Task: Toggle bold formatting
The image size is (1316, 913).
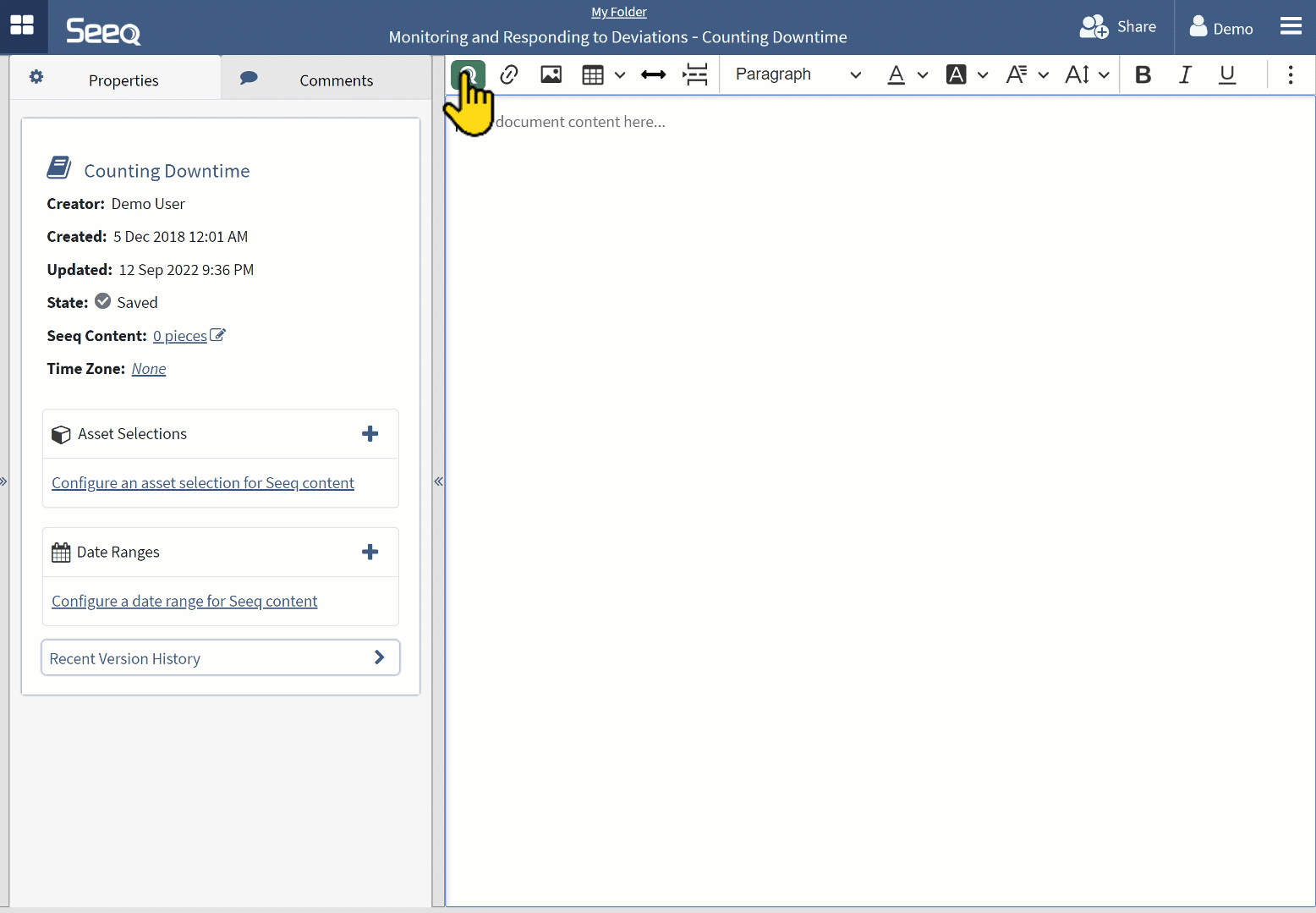Action: click(x=1143, y=74)
